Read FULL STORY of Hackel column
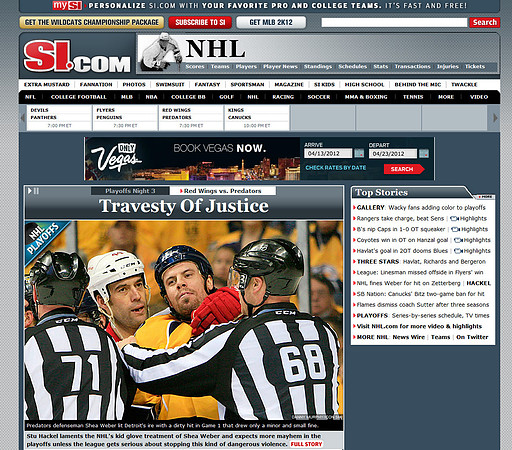The height and width of the screenshot is (450, 512). (306, 444)
